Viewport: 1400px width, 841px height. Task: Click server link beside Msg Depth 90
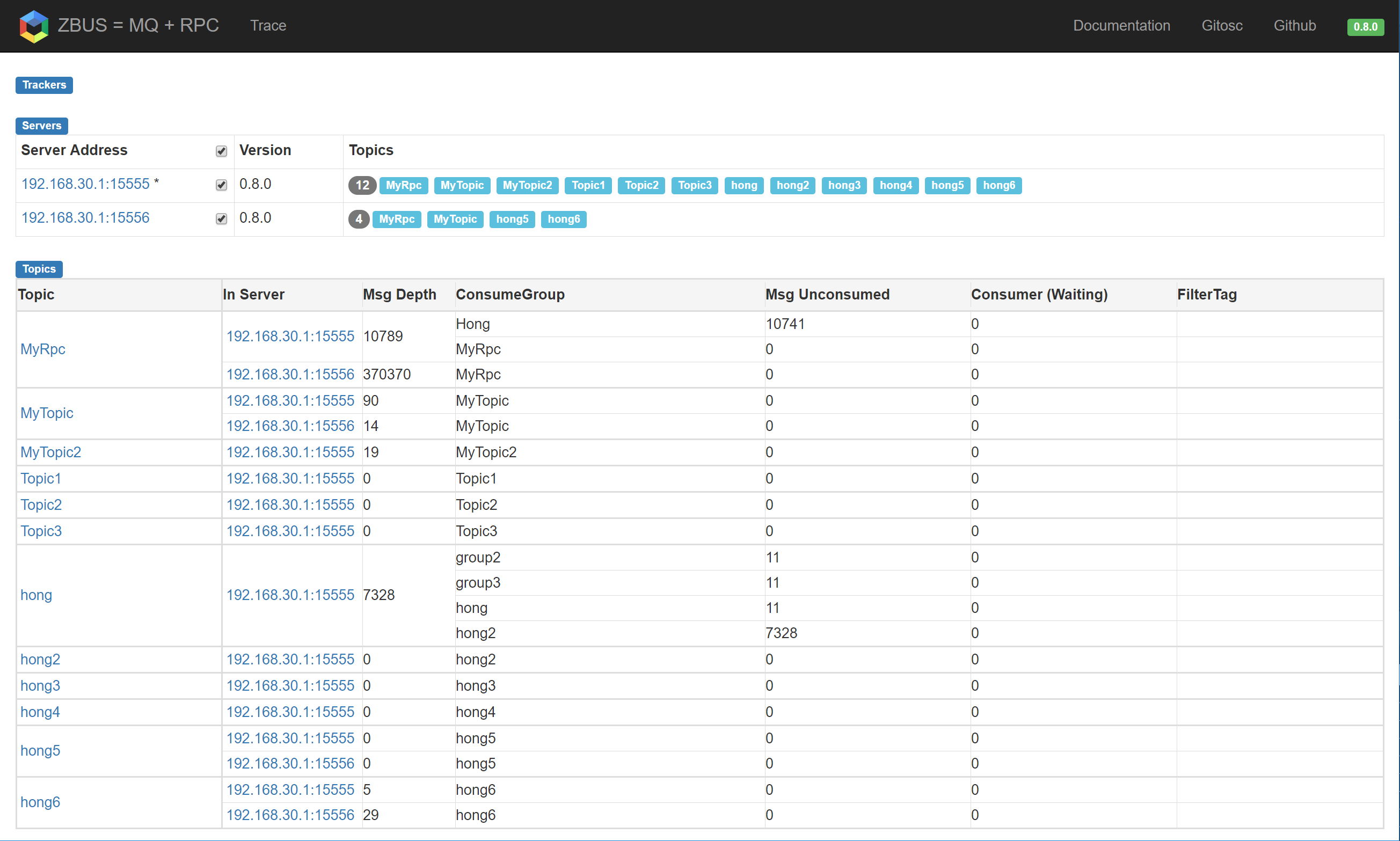[290, 401]
